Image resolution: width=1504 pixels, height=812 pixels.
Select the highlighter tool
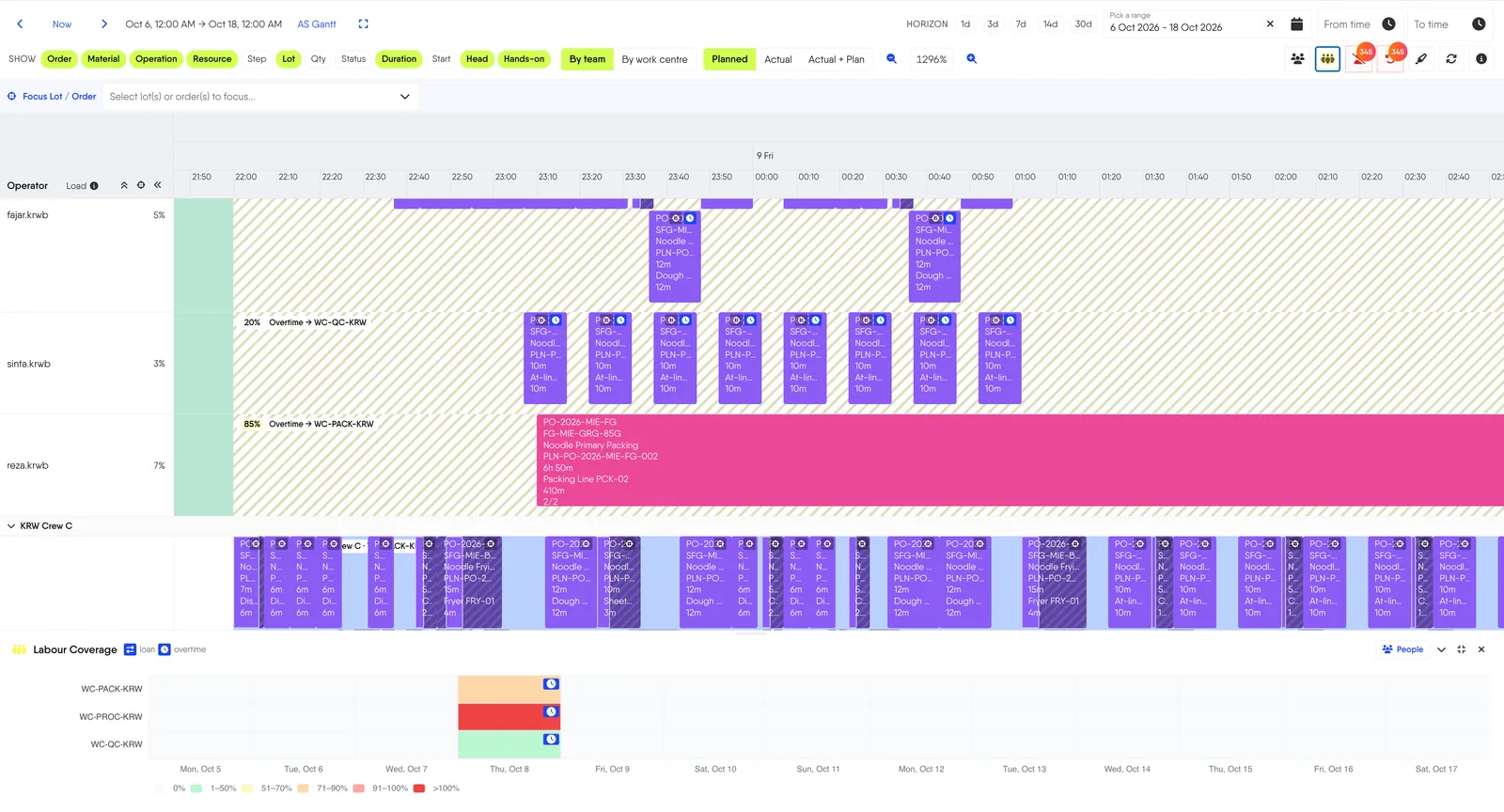point(1421,59)
